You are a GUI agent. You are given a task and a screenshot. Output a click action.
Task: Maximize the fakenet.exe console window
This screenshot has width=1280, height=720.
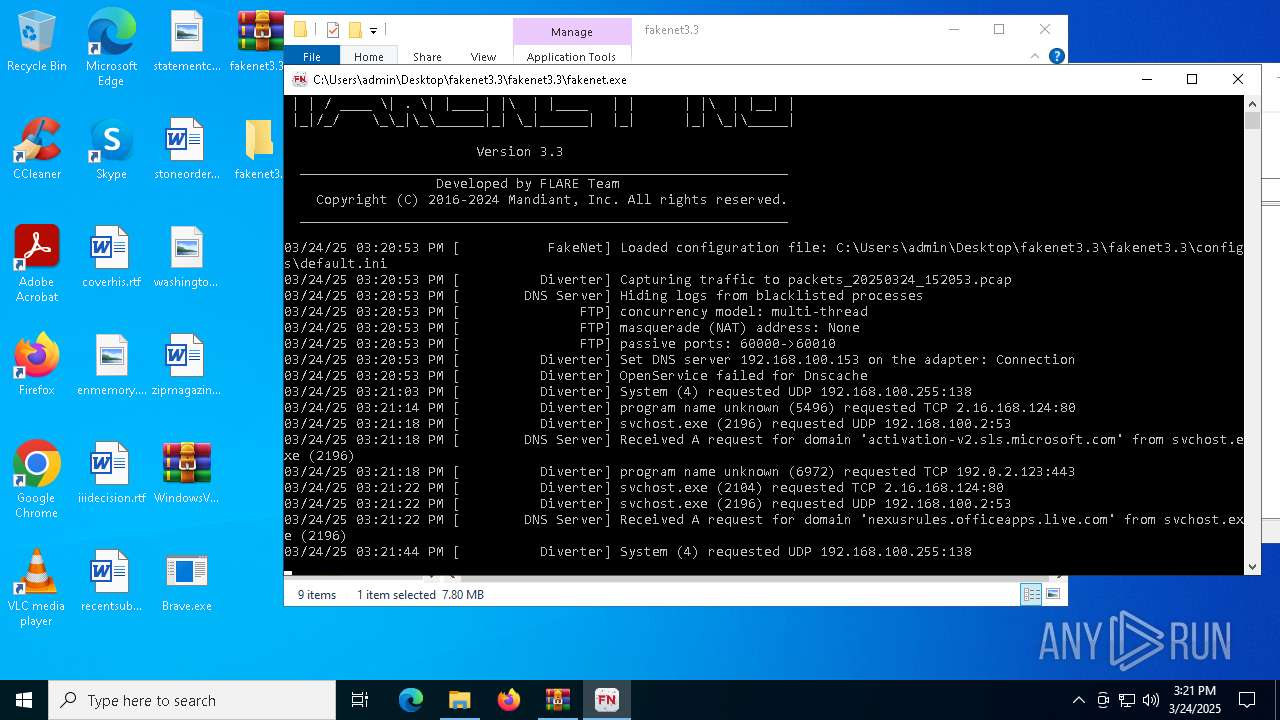(x=1192, y=79)
